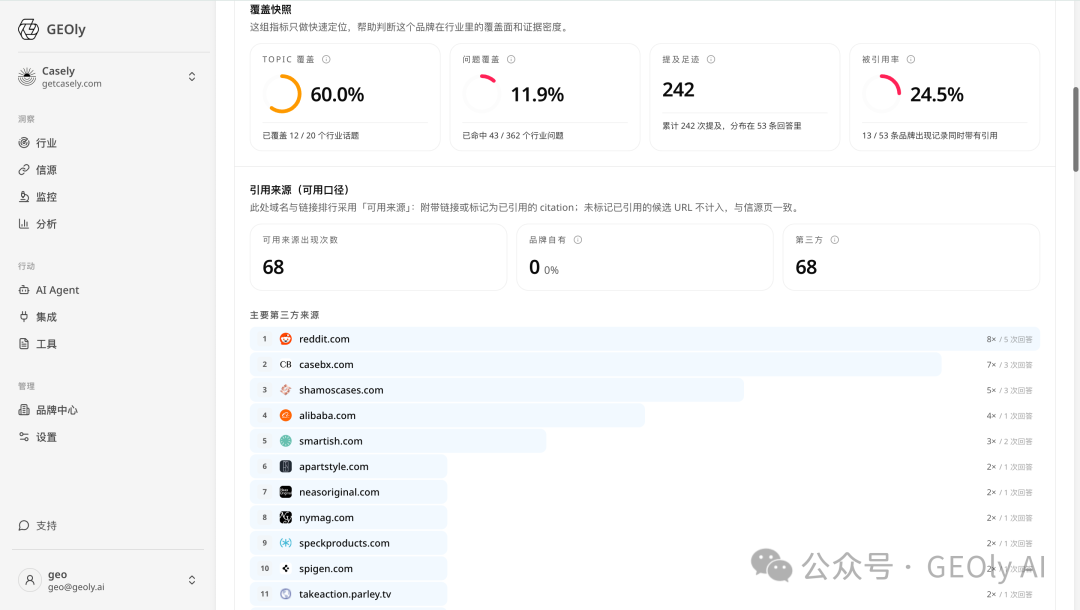This screenshot has height=610, width=1080.
Task: Select the nymag.com source row
Action: click(645, 517)
